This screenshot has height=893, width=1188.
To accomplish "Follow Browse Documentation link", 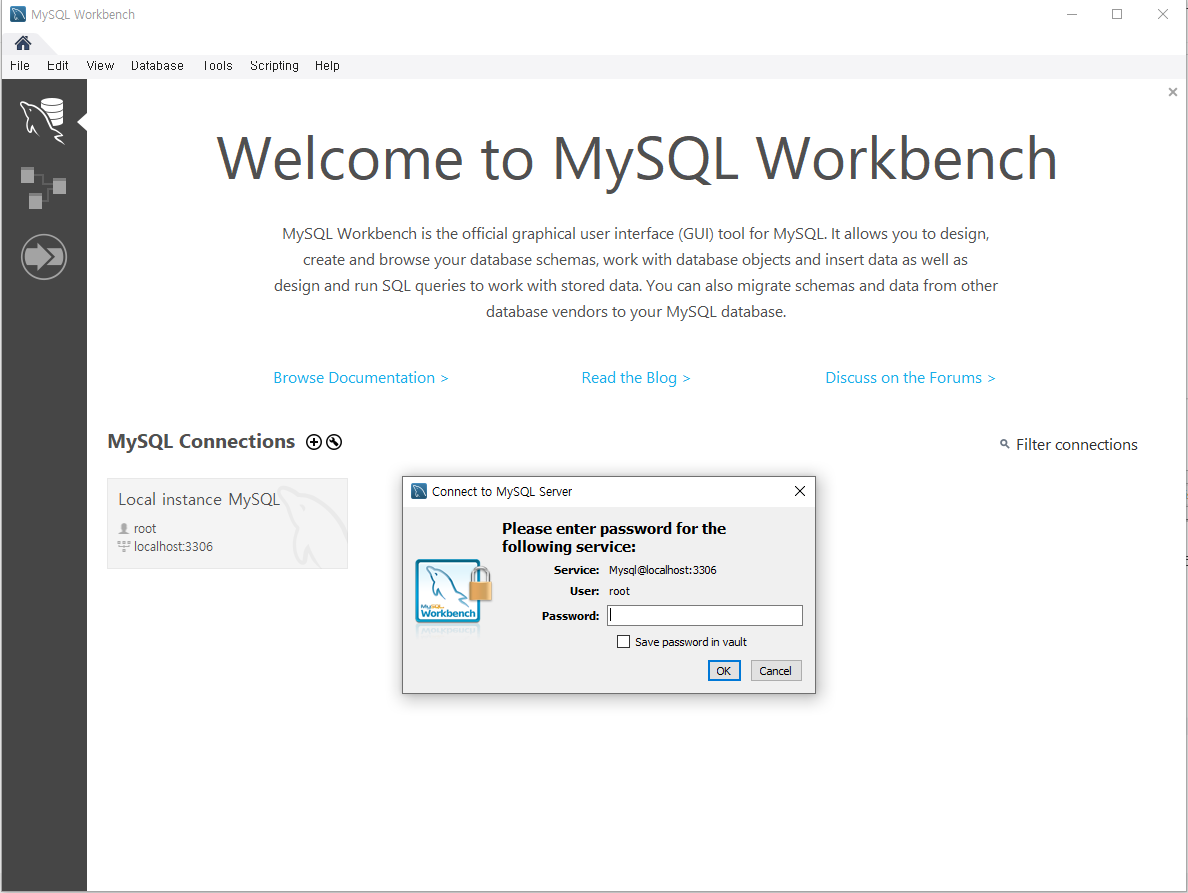I will pyautogui.click(x=361, y=378).
